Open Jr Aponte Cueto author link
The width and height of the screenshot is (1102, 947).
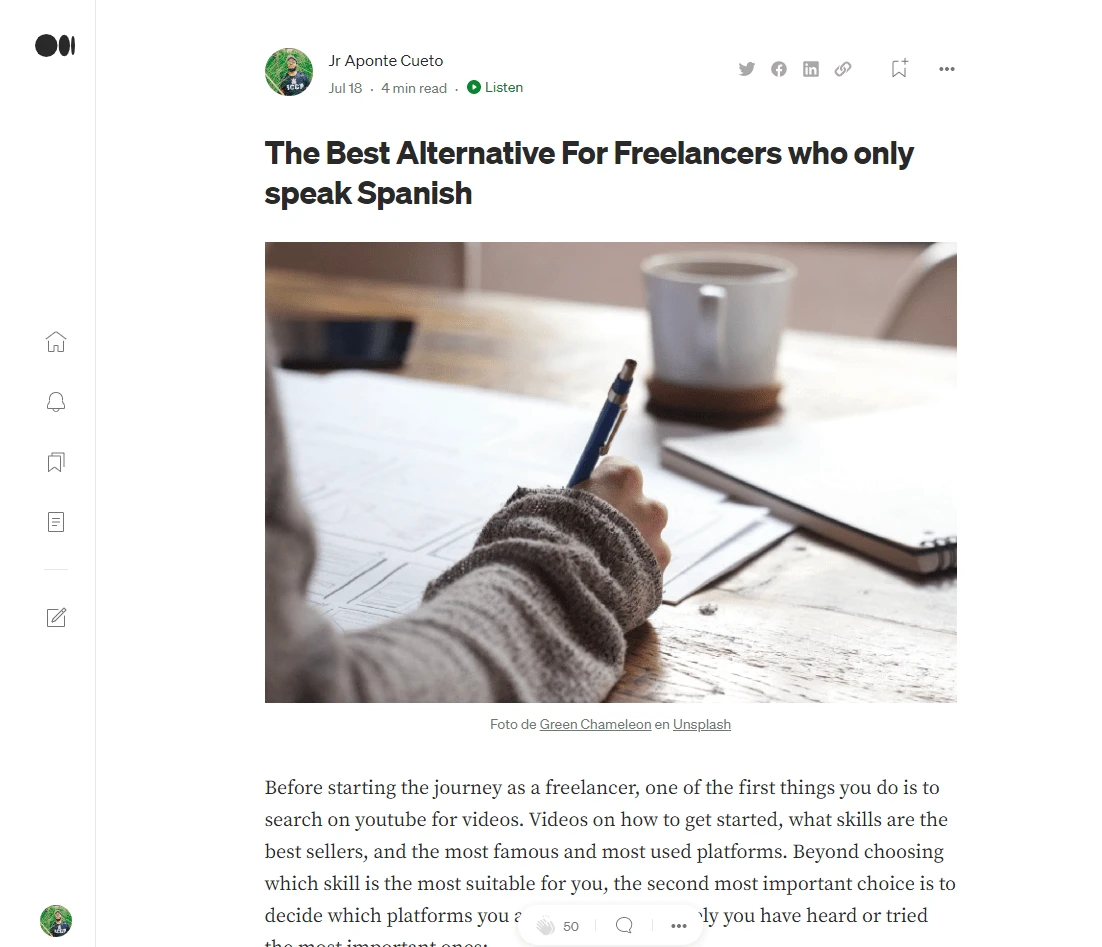click(386, 61)
